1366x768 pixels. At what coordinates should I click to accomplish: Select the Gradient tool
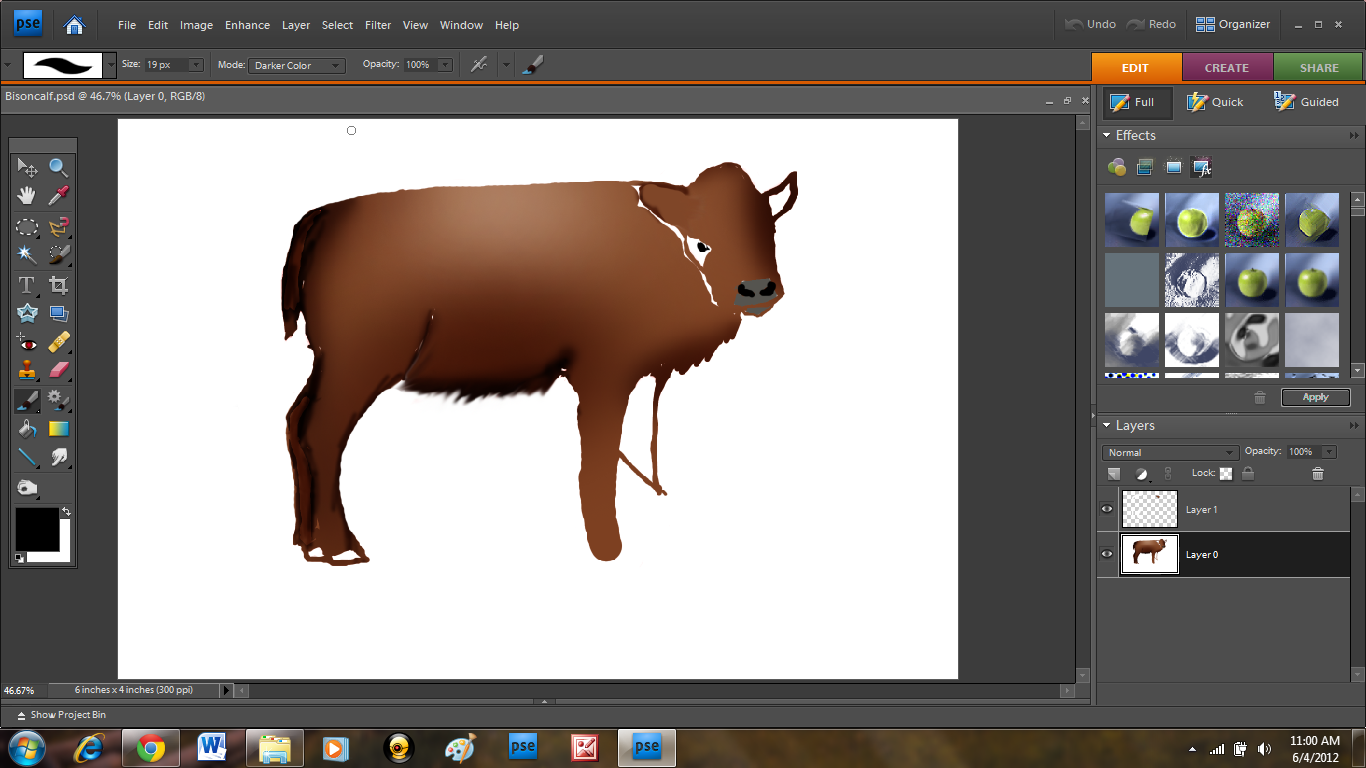(x=59, y=429)
